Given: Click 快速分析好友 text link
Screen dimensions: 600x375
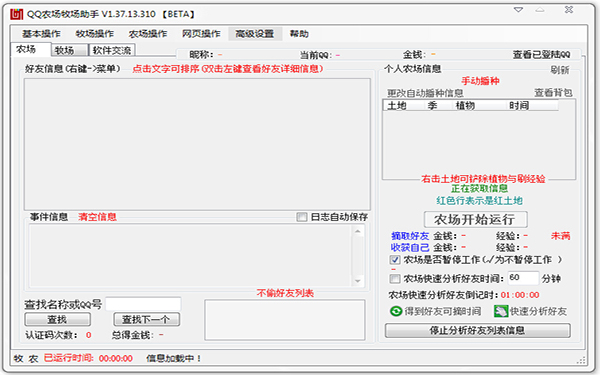Looking at the screenshot, I should click(x=538, y=311).
